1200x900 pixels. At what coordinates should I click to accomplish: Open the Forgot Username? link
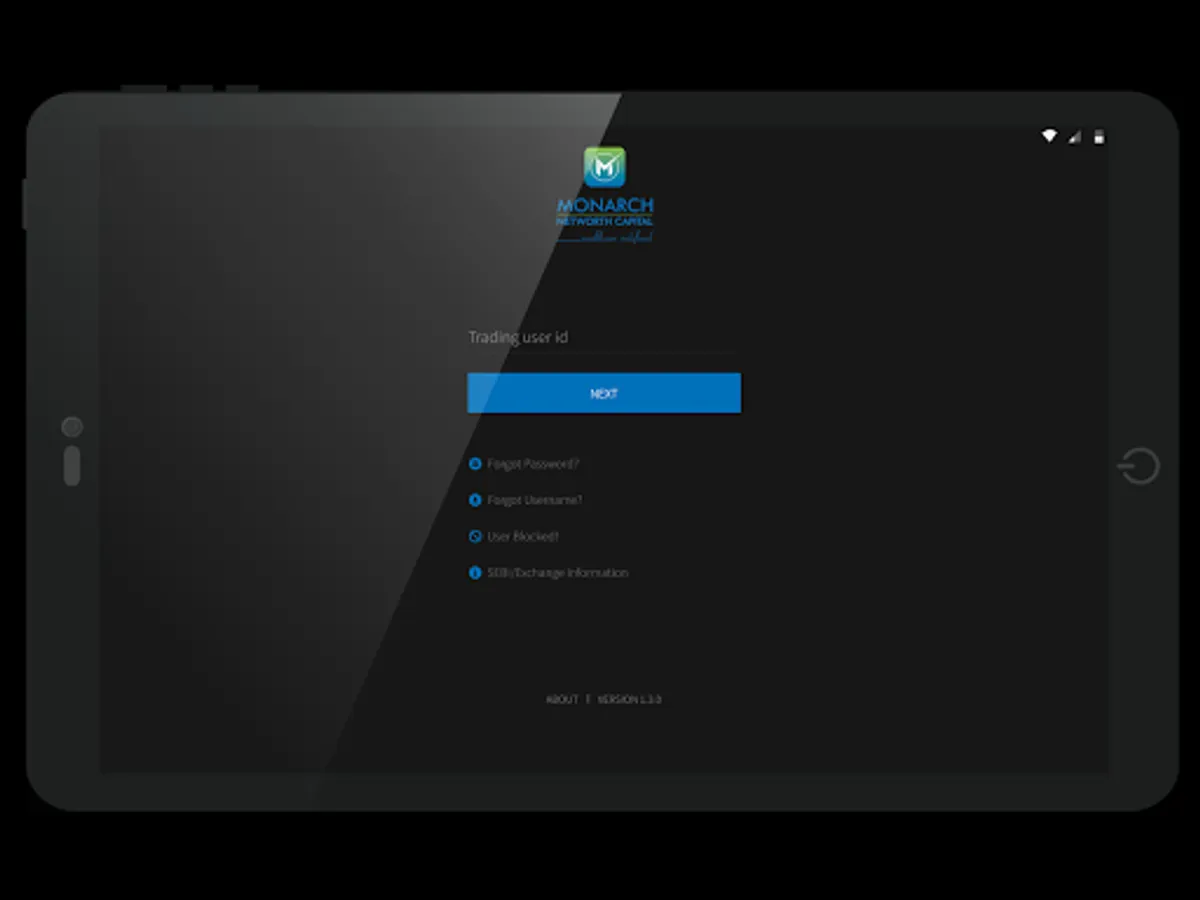coord(535,500)
